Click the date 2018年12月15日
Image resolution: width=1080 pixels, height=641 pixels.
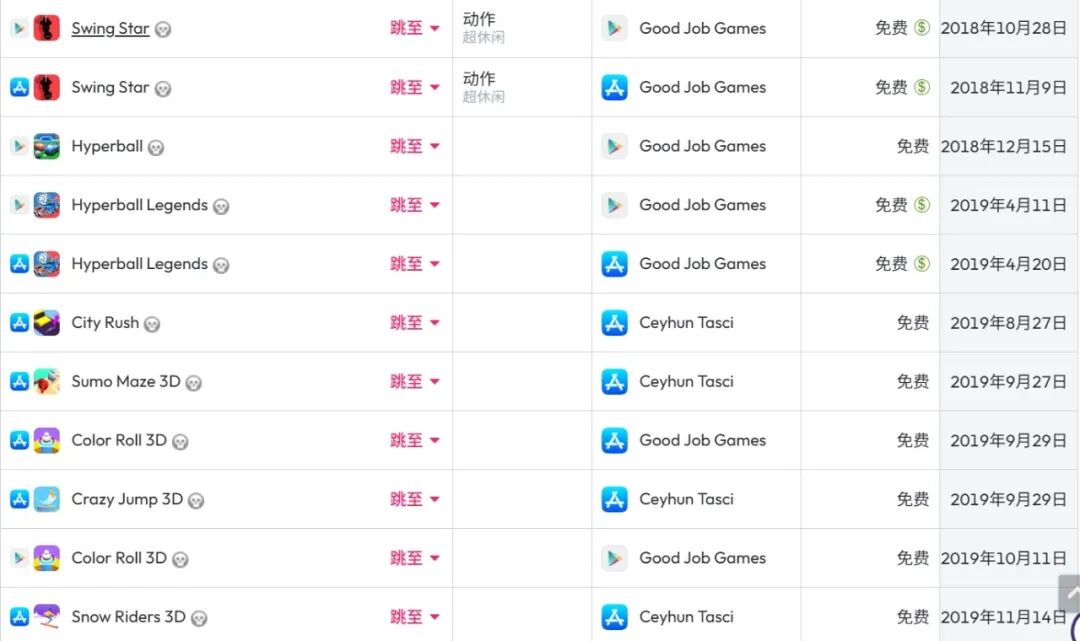point(1004,146)
